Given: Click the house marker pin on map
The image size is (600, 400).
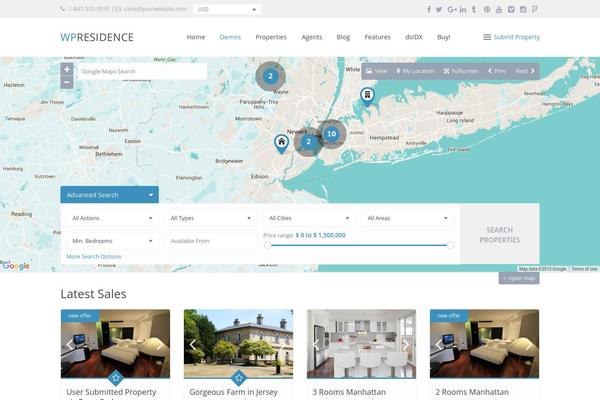Looking at the screenshot, I should (281, 144).
